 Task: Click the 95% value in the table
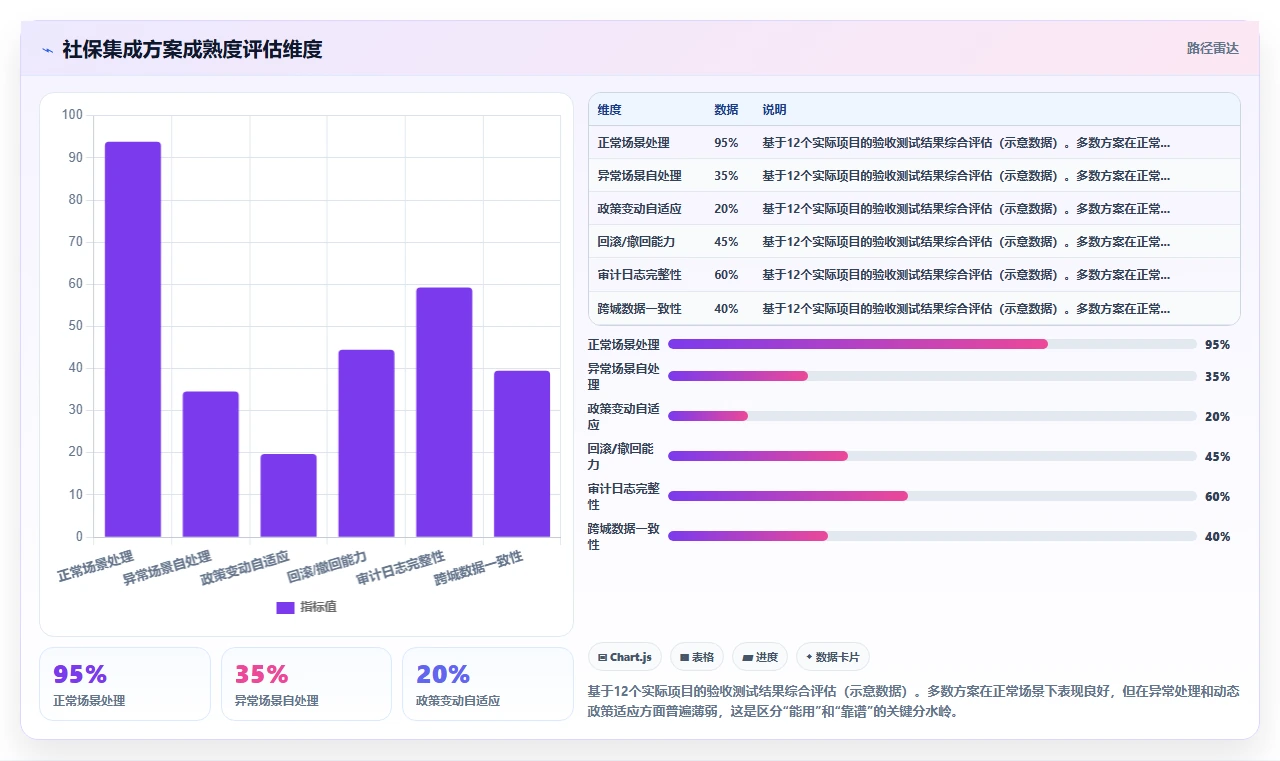(x=726, y=143)
